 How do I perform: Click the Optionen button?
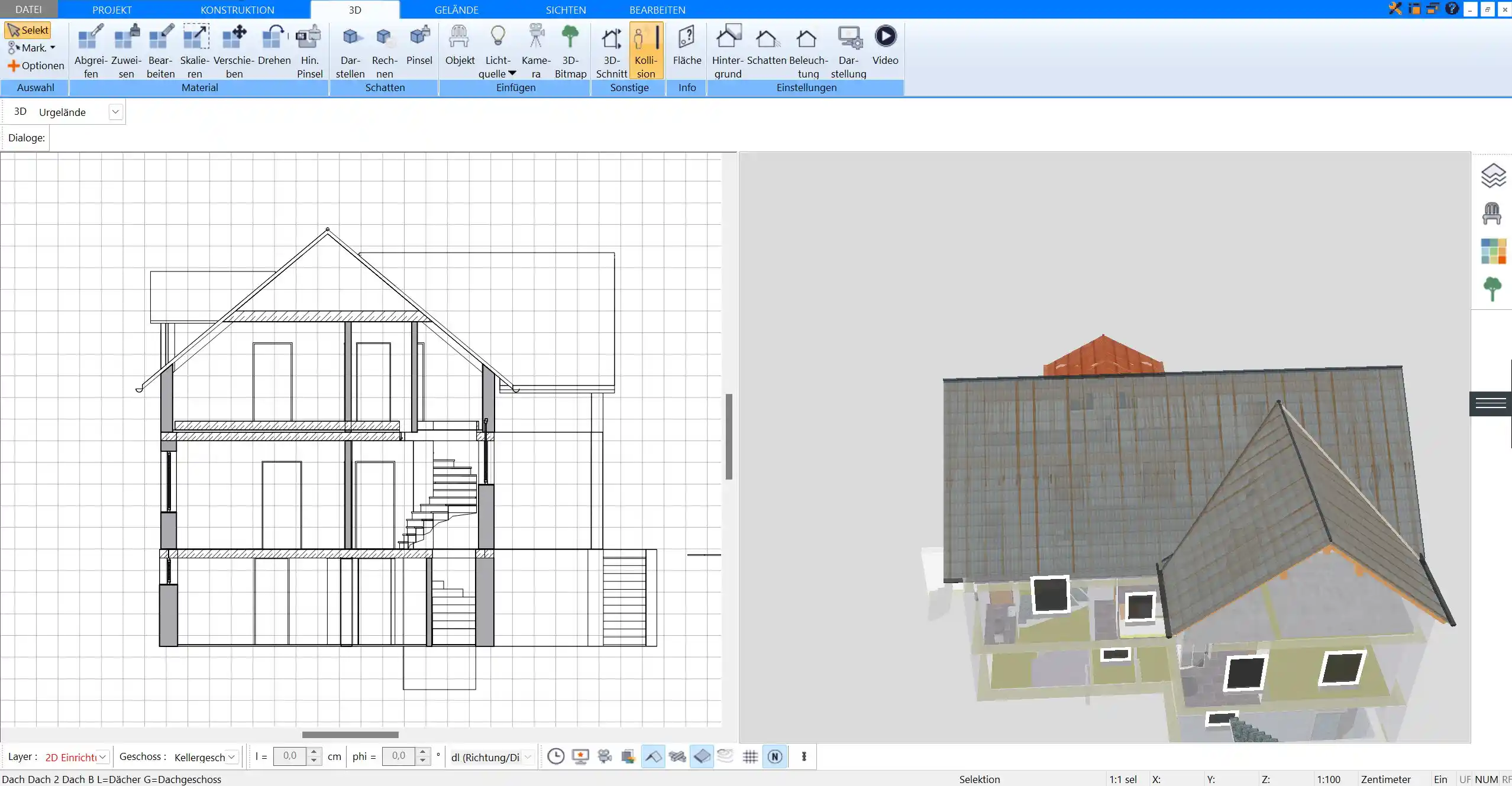[x=36, y=65]
